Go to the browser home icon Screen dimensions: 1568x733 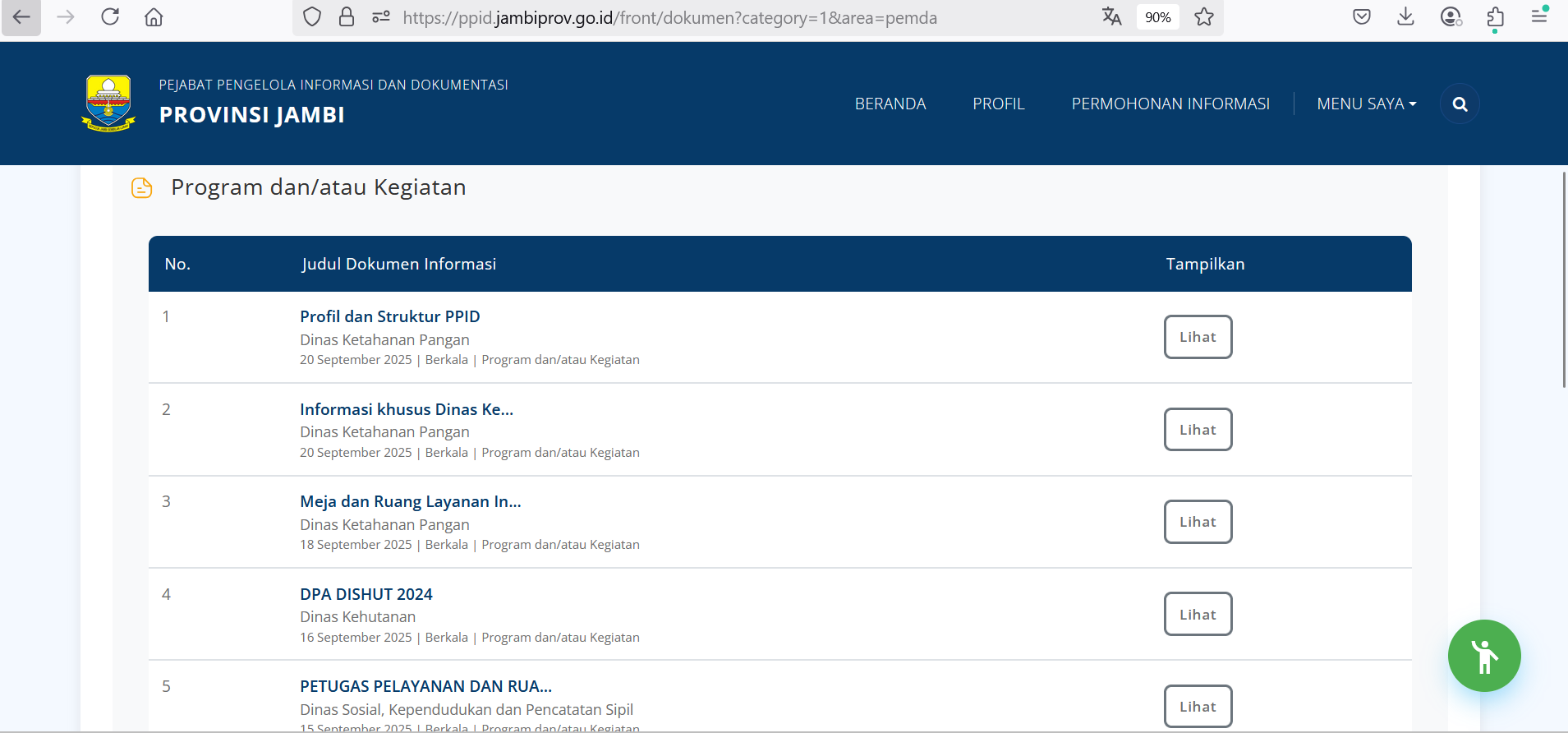pos(154,17)
